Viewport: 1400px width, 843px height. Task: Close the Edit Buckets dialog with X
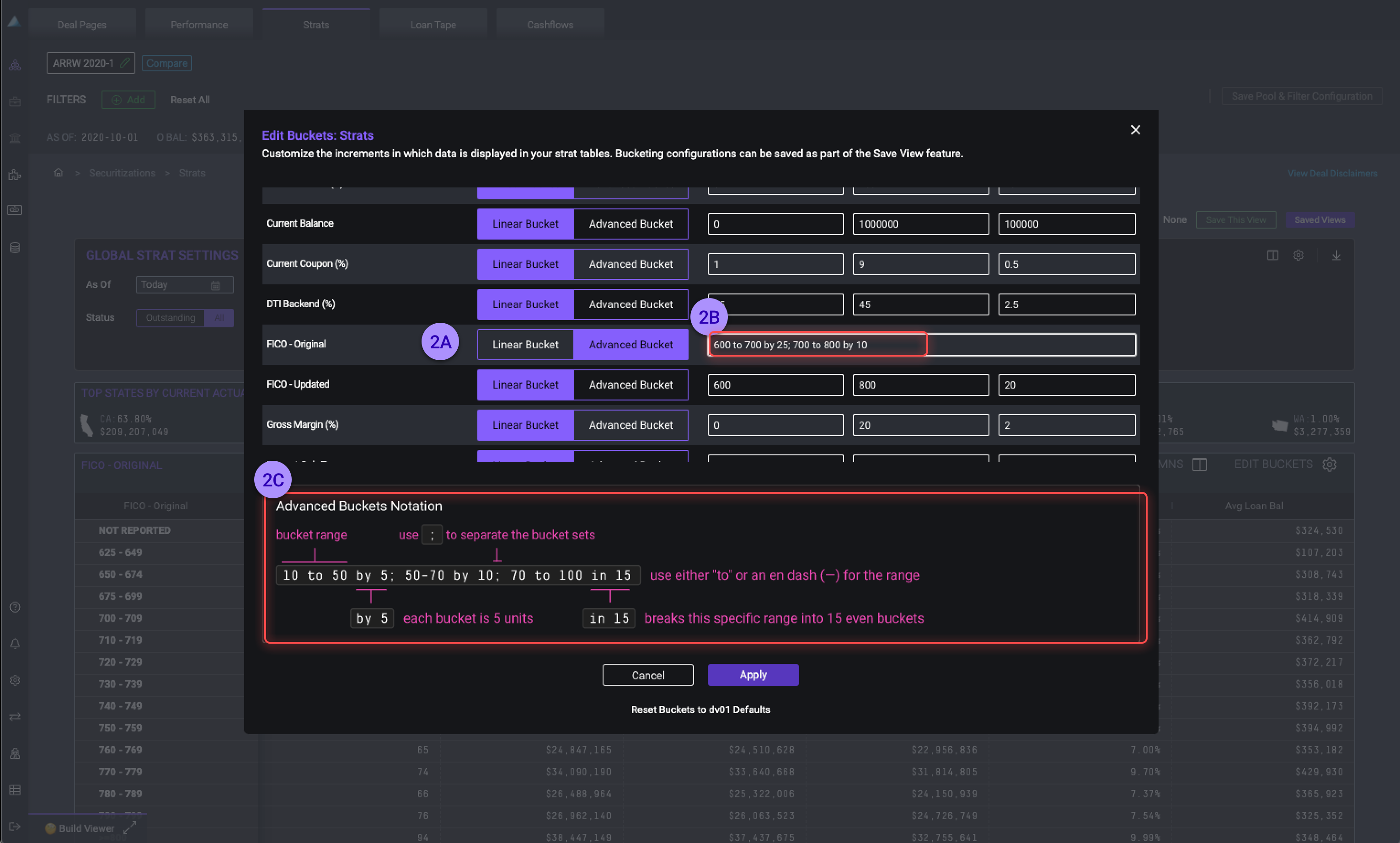click(x=1135, y=130)
